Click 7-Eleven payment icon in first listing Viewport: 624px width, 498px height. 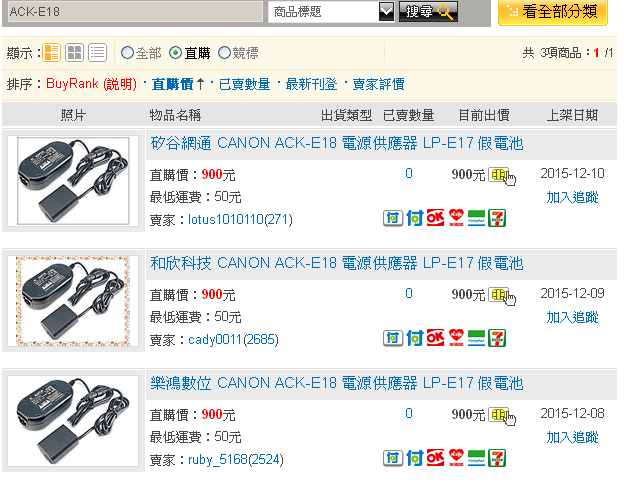point(497,218)
